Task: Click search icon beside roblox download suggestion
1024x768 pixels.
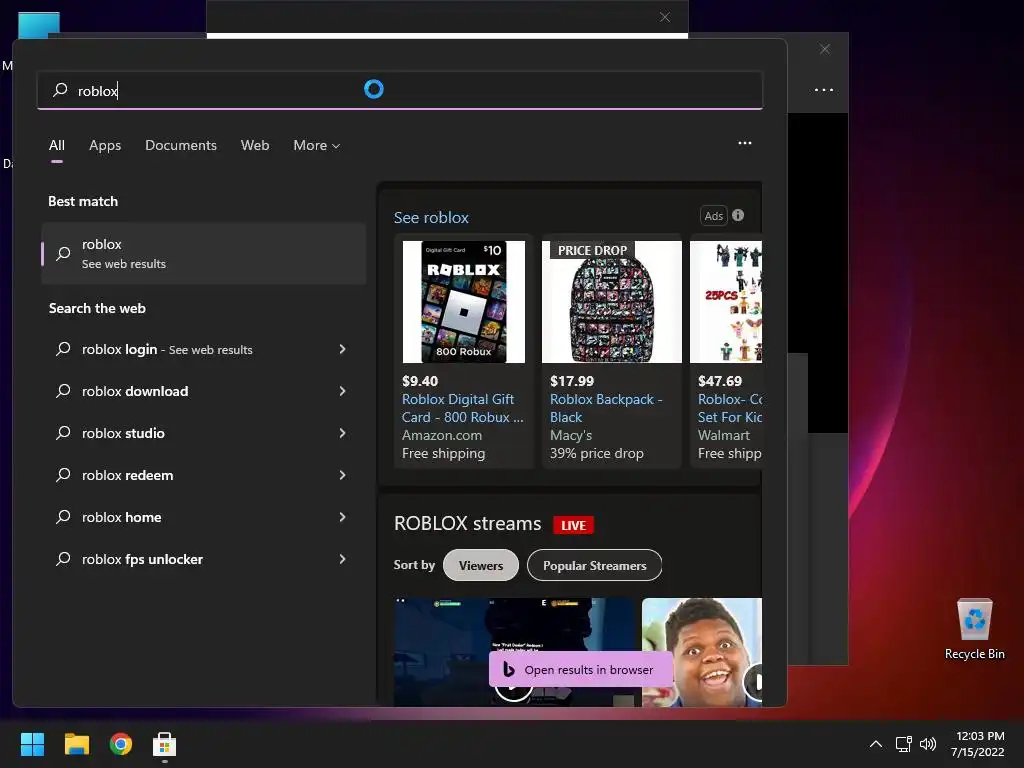Action: tap(63, 391)
